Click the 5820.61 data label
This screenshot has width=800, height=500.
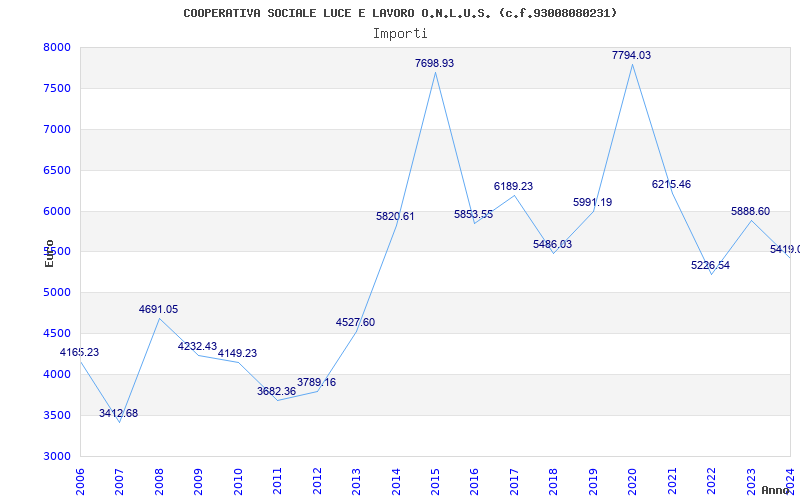(395, 216)
